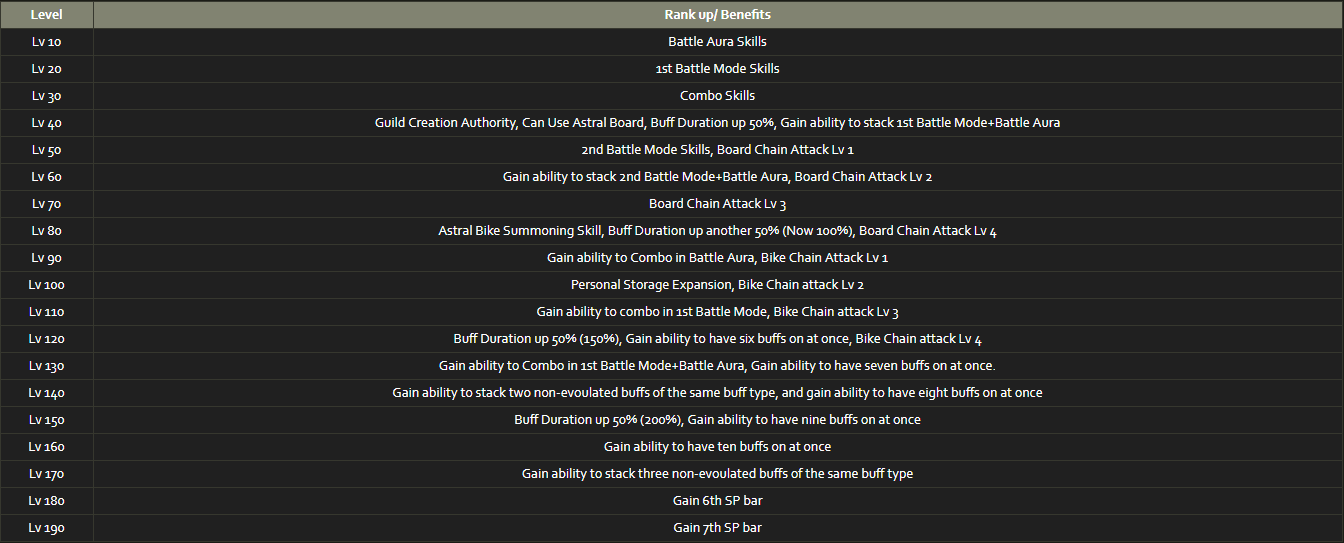The image size is (1344, 543).
Task: Click the Guild Creation Authority benefits row
Action: click(717, 123)
